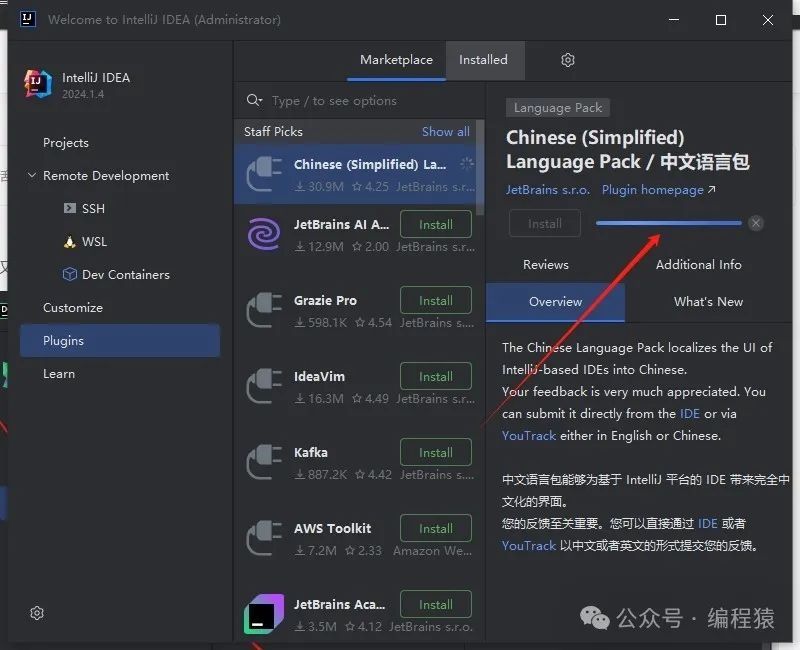Click the download progress bar
The height and width of the screenshot is (650, 800).
[668, 223]
